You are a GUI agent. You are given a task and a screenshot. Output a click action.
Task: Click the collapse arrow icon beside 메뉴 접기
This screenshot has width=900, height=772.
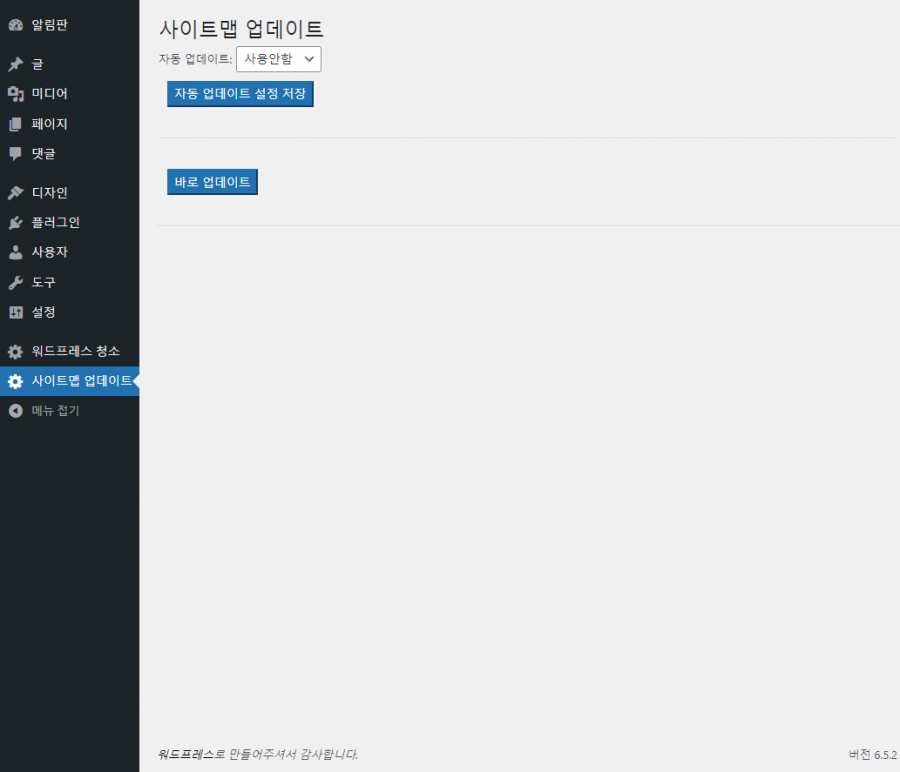[15, 410]
